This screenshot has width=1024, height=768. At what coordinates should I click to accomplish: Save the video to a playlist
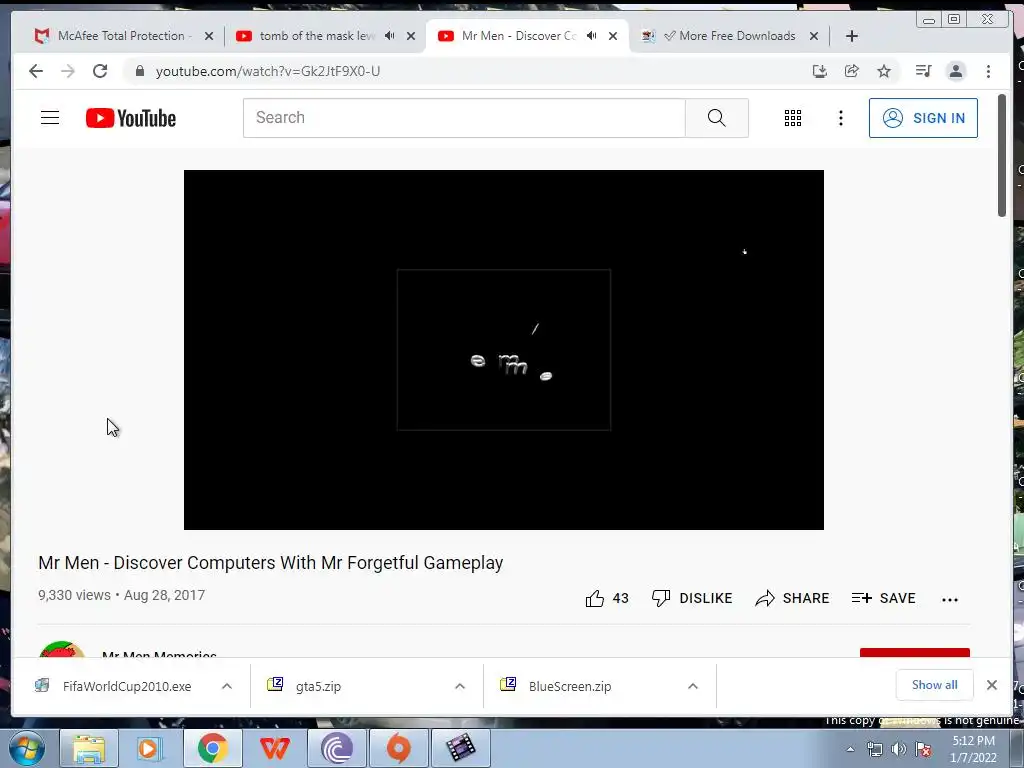coord(883,598)
